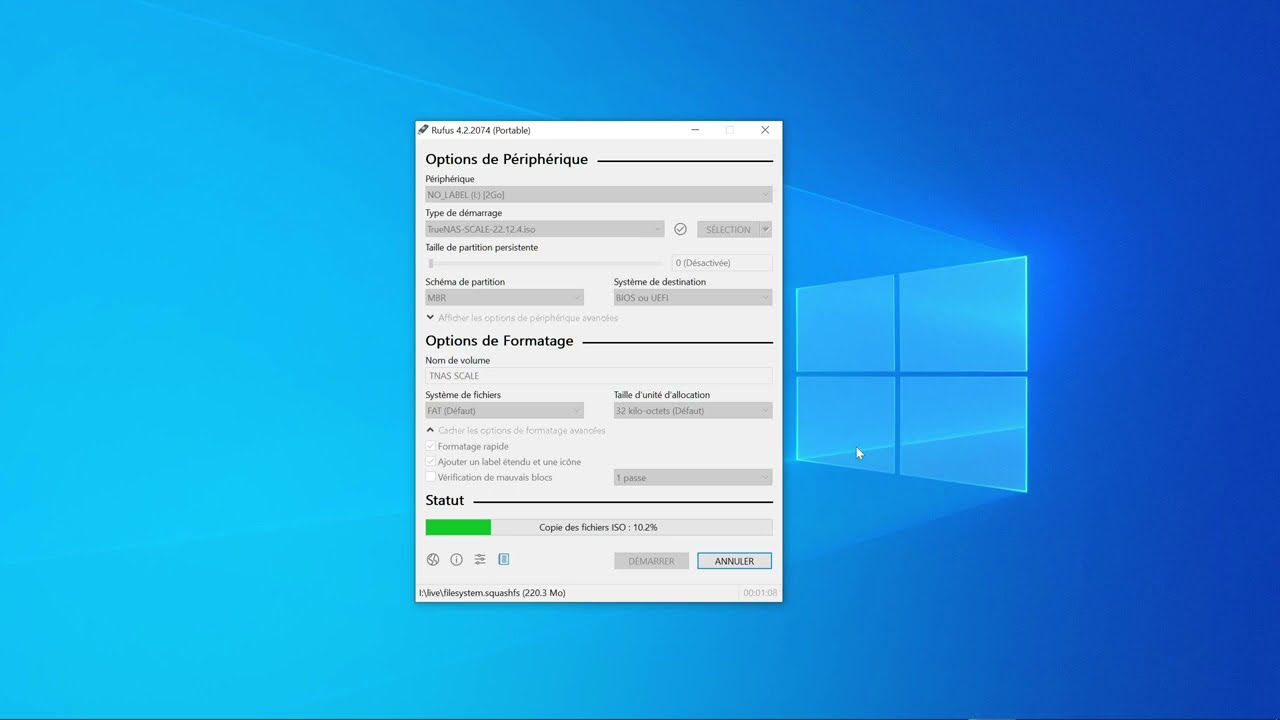Click the filesystem.squashfs status bar text
The width and height of the screenshot is (1280, 720).
(492, 593)
